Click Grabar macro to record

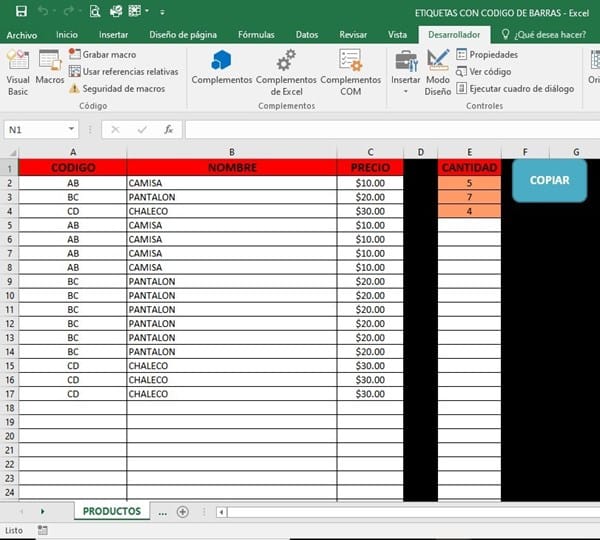tap(108, 55)
